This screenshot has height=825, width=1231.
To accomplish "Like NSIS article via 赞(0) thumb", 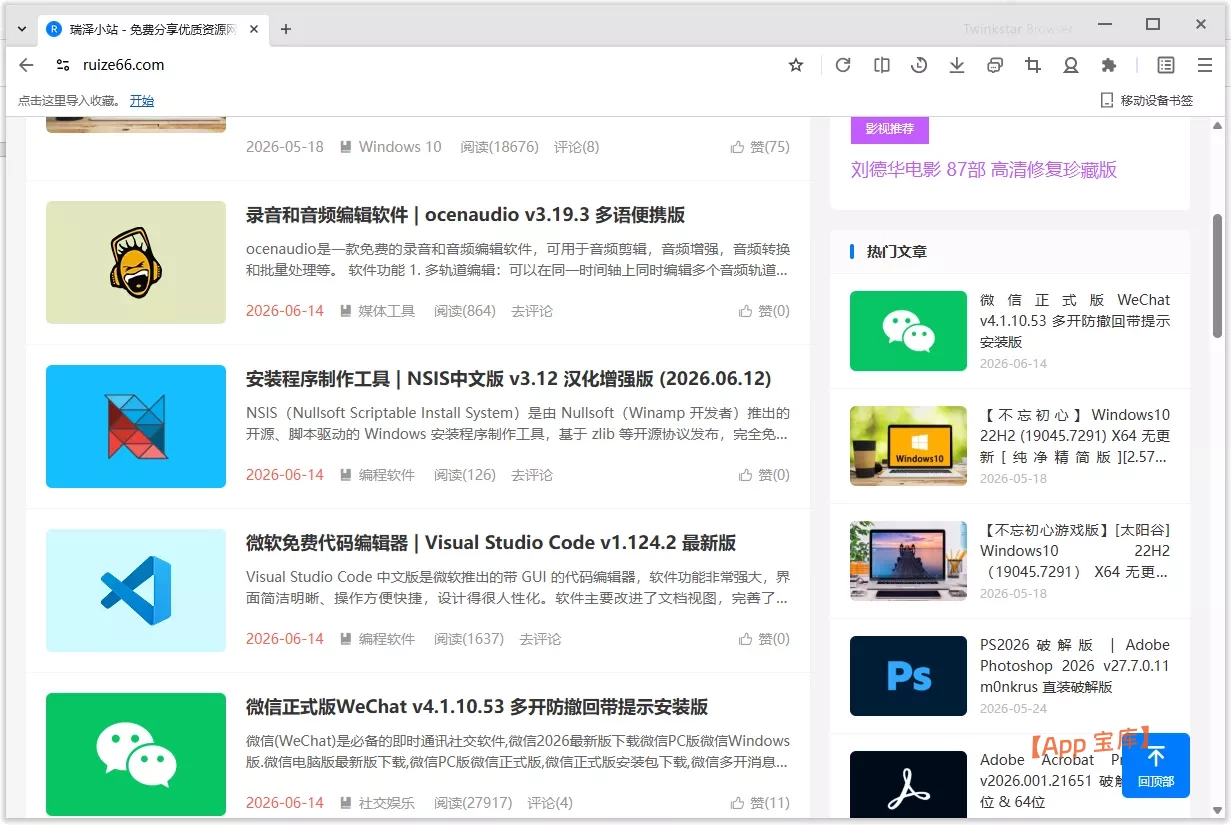I will pyautogui.click(x=764, y=475).
